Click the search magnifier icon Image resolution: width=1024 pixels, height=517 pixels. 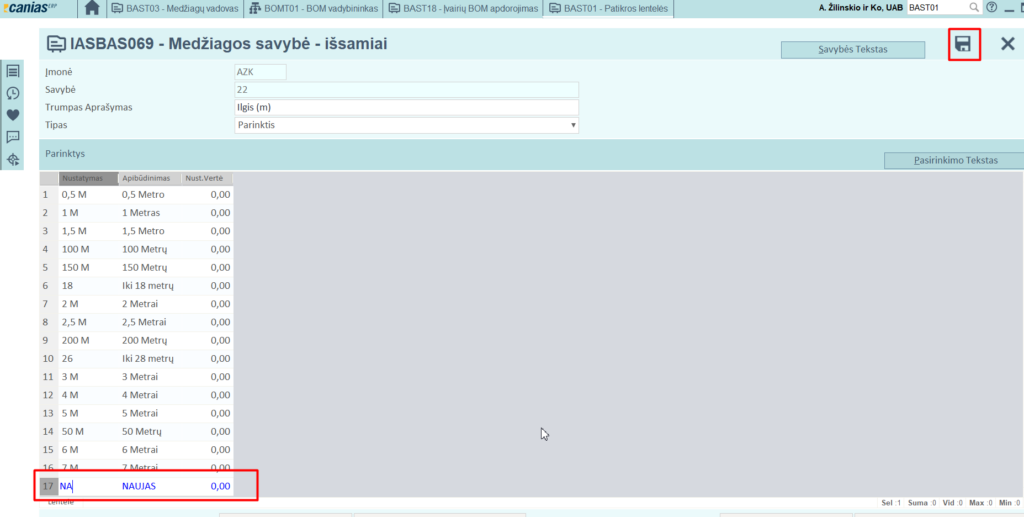(x=974, y=8)
